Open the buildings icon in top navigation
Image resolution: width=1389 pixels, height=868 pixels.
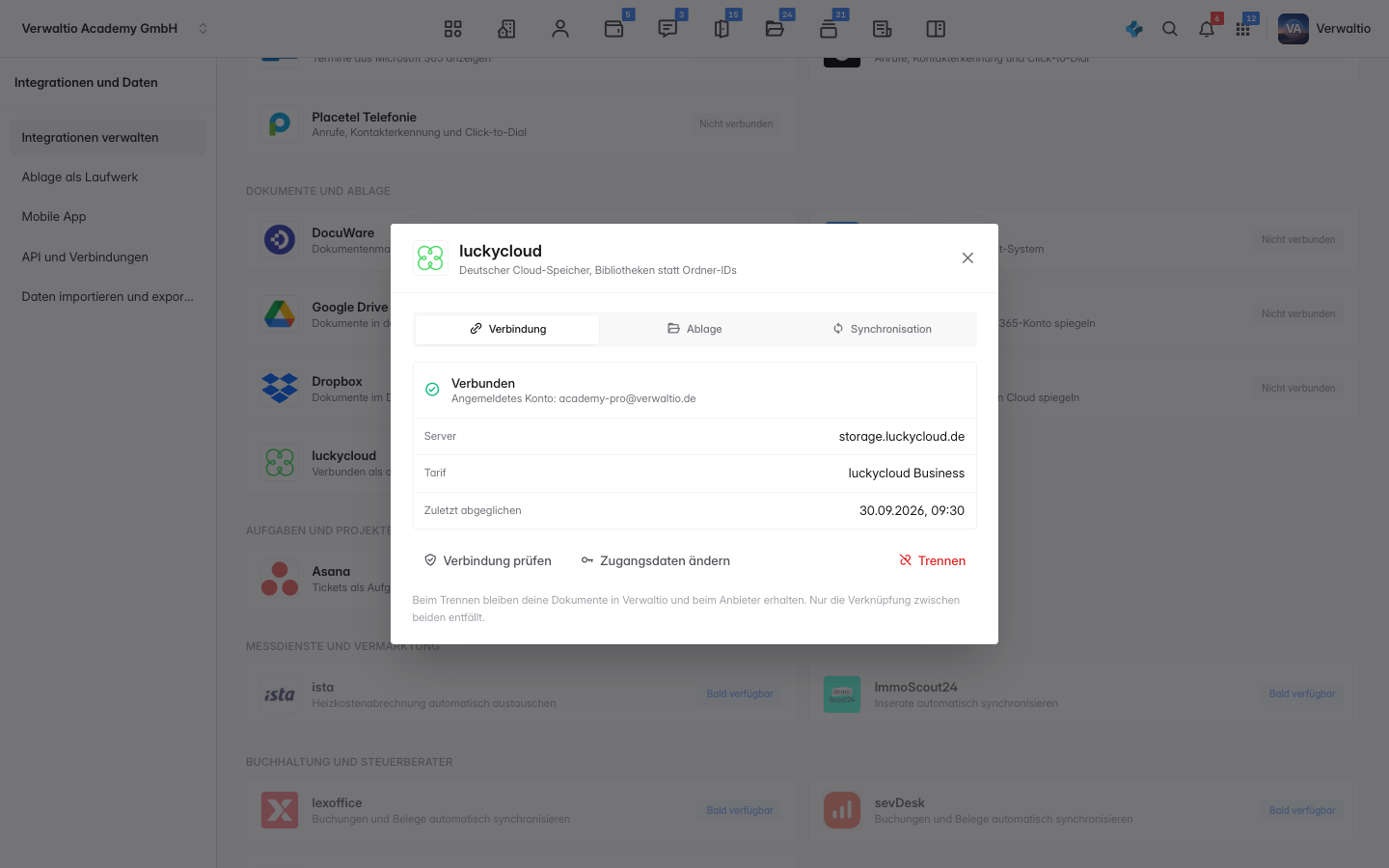pos(506,29)
